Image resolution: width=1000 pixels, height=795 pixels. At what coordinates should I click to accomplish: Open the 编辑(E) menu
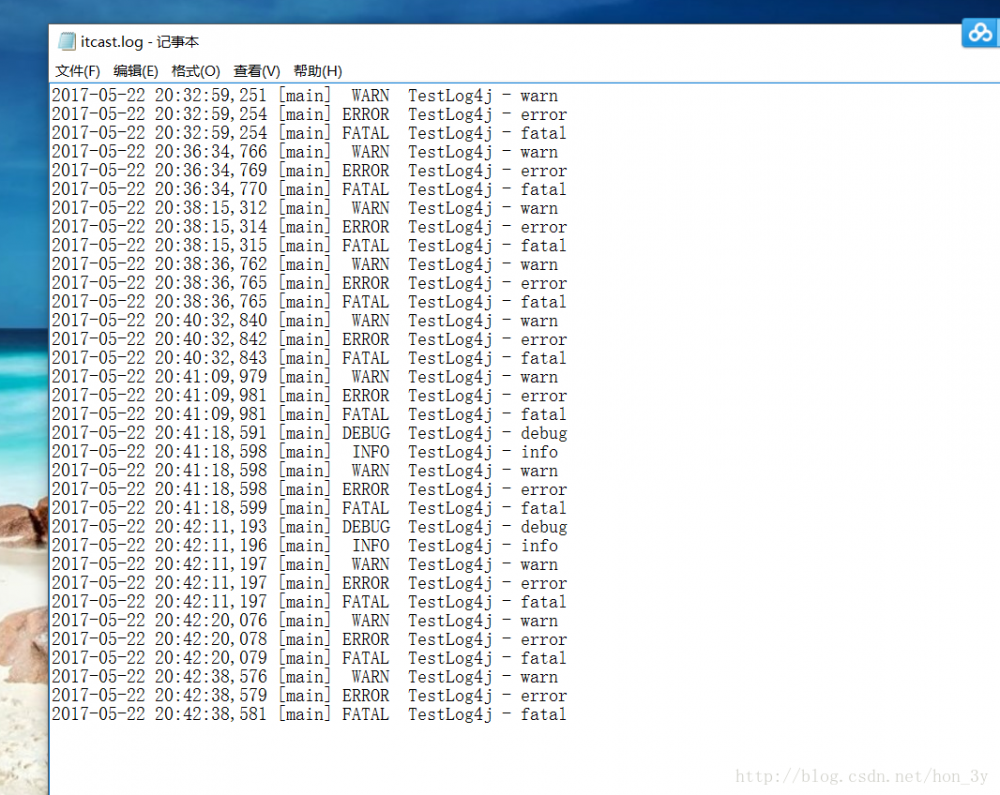point(136,71)
